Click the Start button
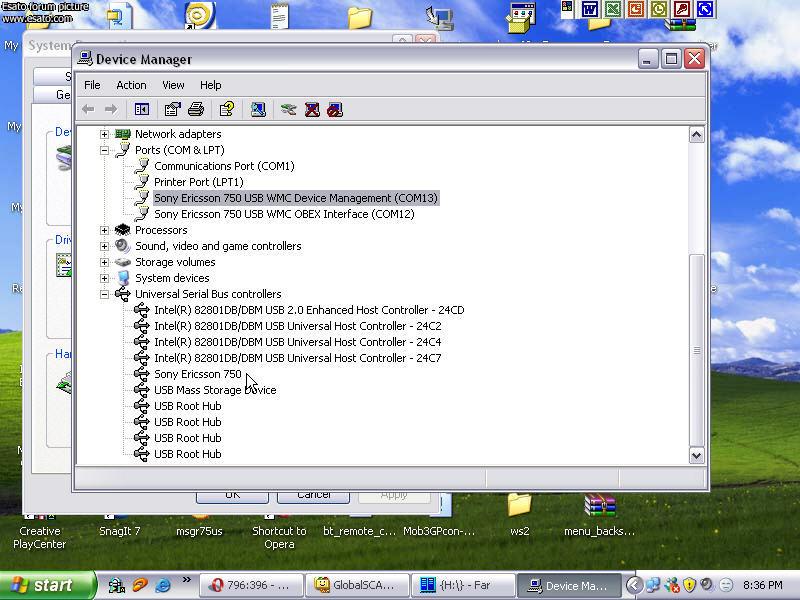The width and height of the screenshot is (800, 600). (47, 585)
